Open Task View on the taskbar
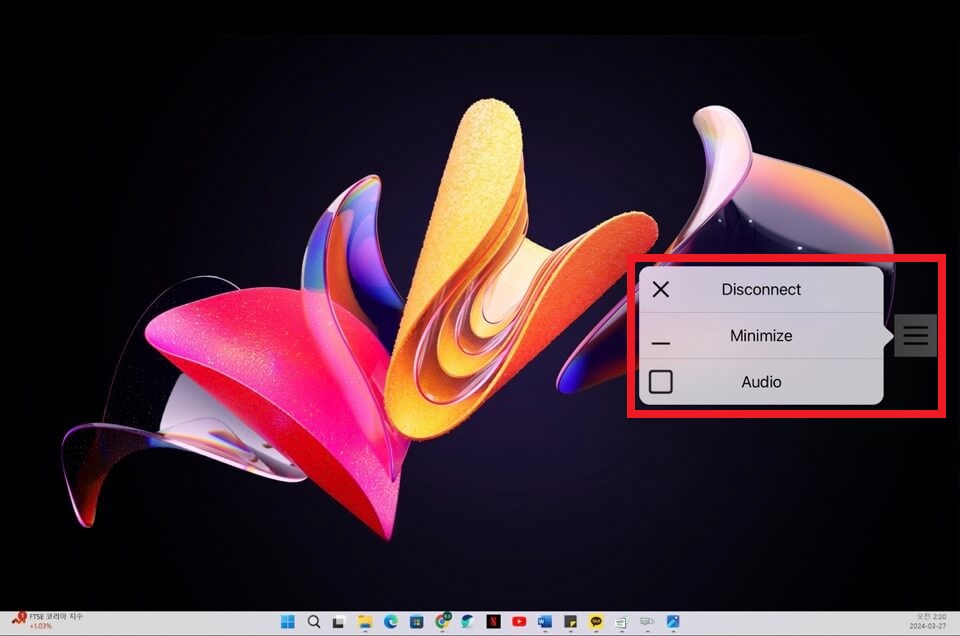This screenshot has width=960, height=636. 339,622
